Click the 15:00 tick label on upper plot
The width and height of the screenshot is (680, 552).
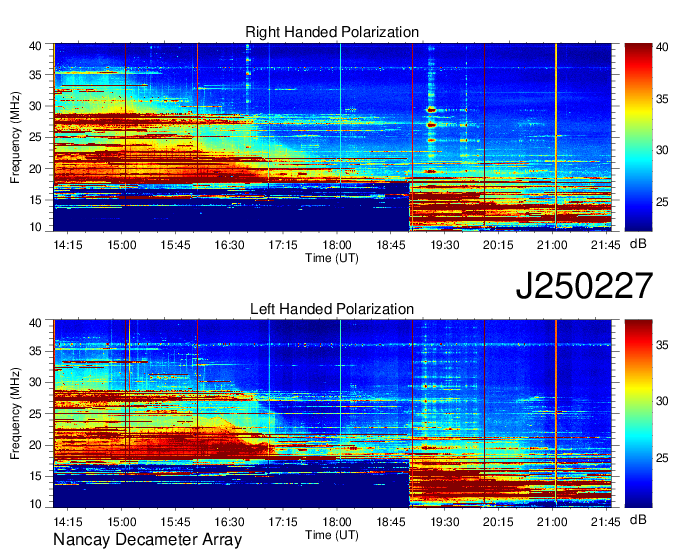[x=122, y=245]
